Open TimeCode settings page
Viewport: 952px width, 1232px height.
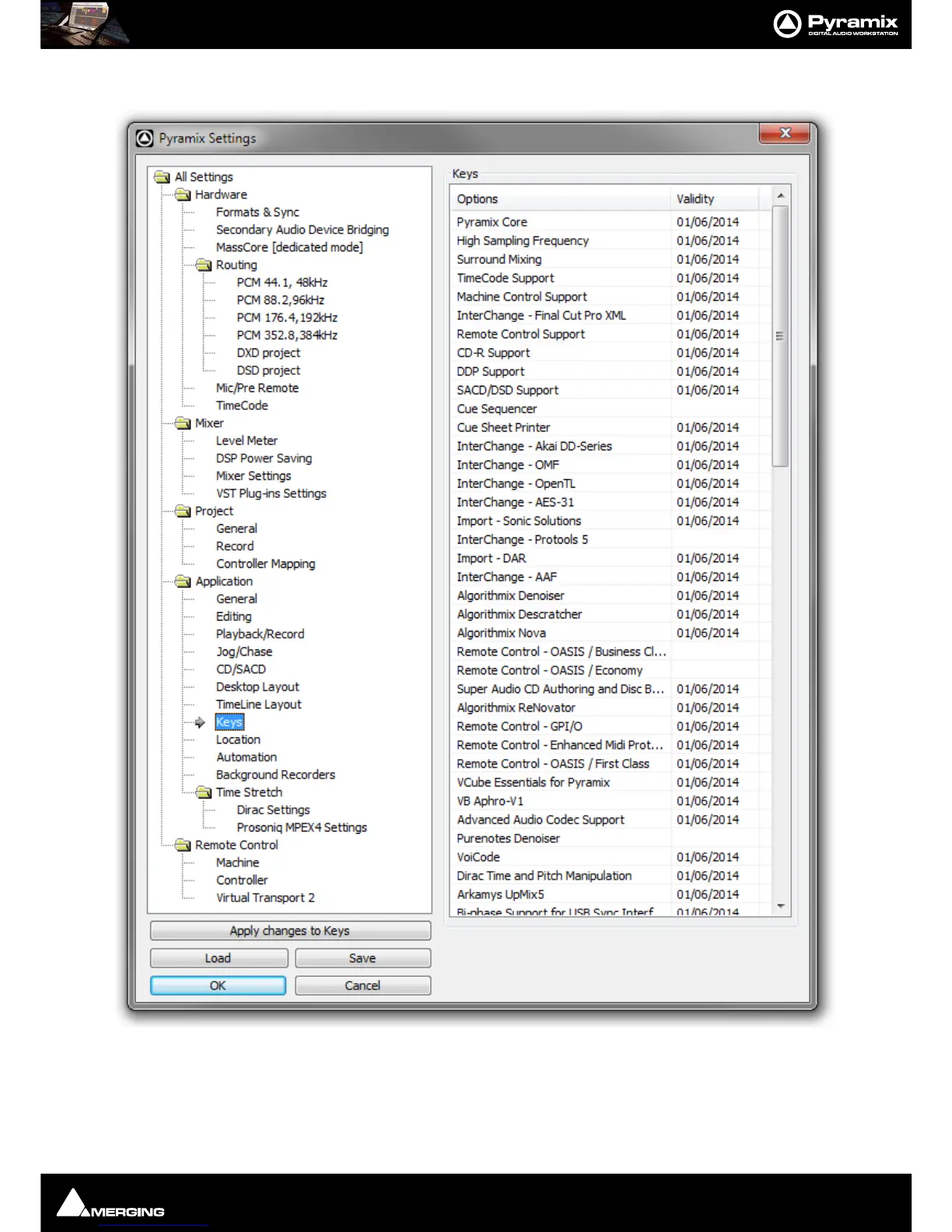(242, 406)
